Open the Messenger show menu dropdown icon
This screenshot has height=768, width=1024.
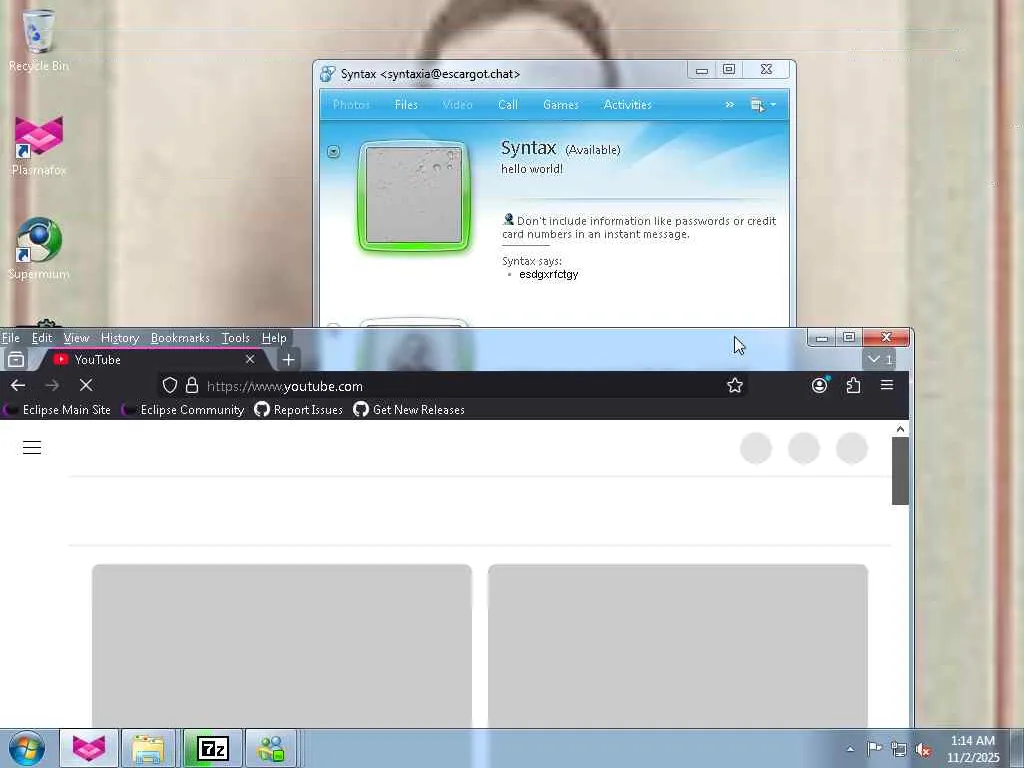point(763,104)
